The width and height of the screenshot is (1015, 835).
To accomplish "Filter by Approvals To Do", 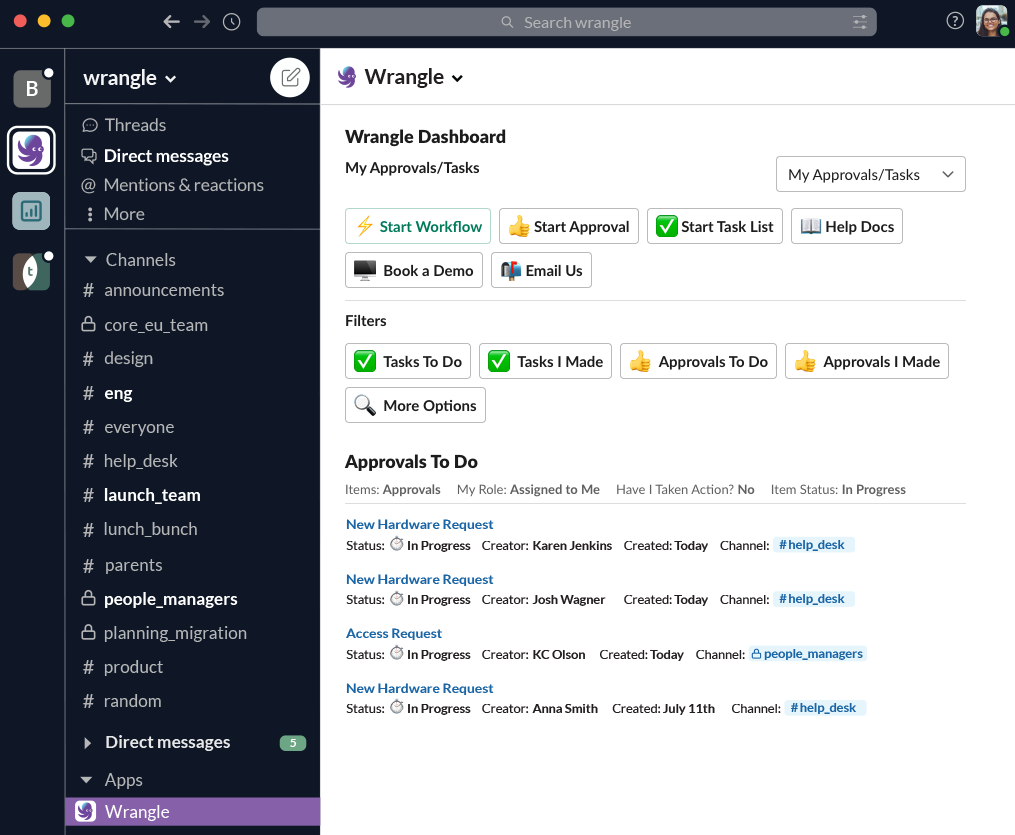I will point(698,361).
